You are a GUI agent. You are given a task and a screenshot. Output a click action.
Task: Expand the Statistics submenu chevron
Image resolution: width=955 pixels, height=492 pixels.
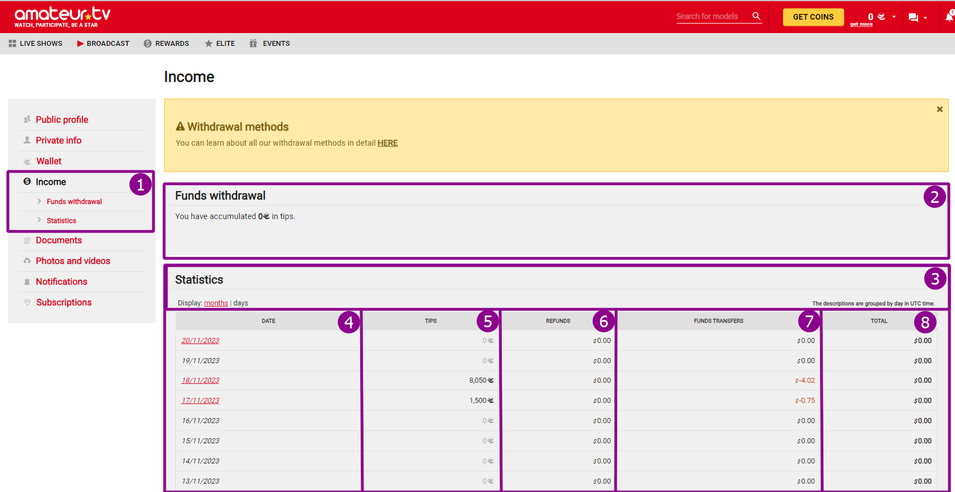point(39,221)
